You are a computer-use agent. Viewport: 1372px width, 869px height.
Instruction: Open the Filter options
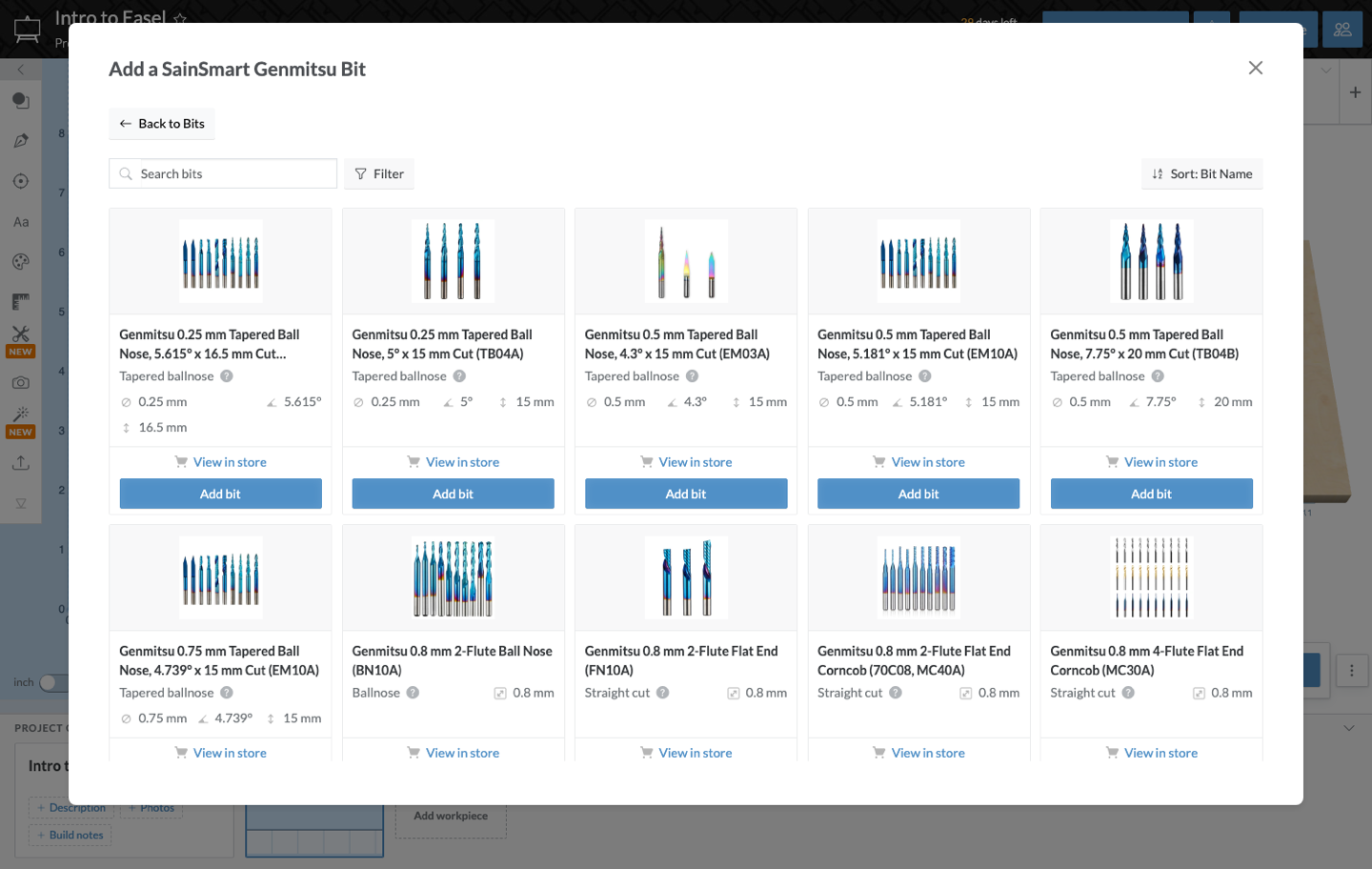point(379,174)
